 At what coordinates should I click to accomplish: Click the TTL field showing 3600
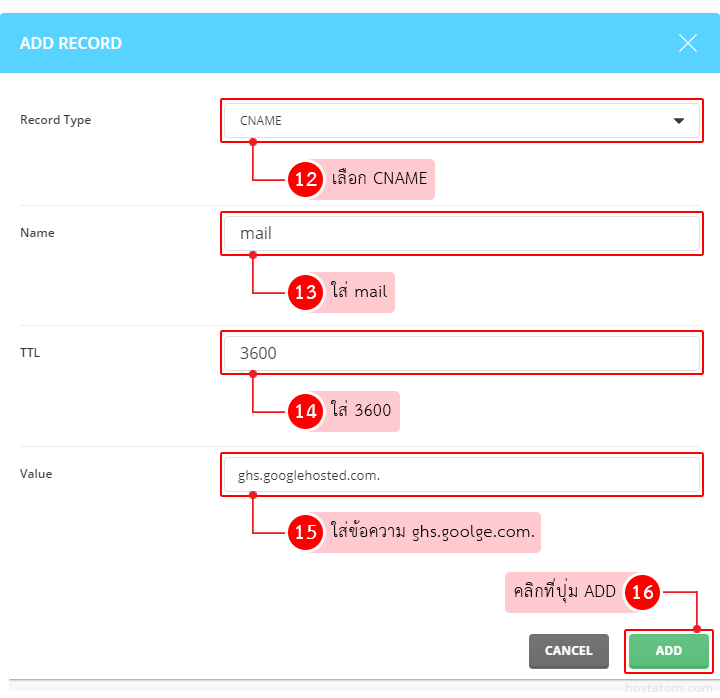[x=461, y=353]
